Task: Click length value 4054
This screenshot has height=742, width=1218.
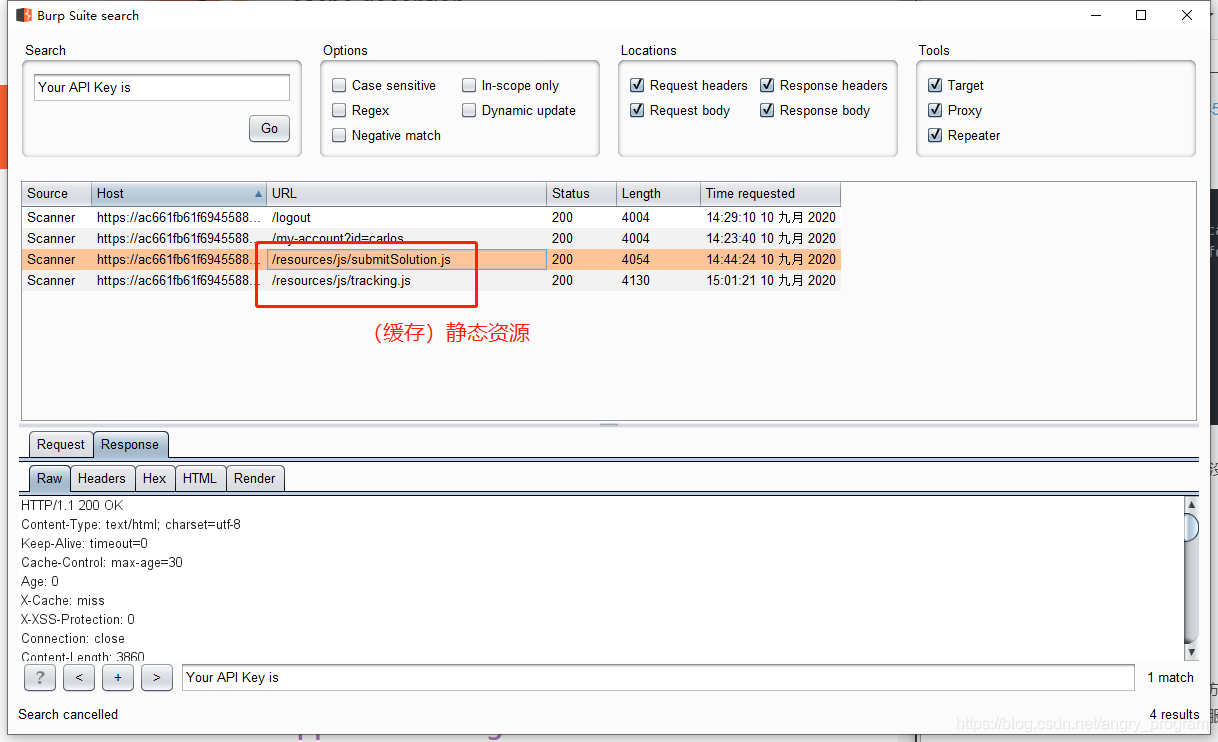Action: point(636,259)
